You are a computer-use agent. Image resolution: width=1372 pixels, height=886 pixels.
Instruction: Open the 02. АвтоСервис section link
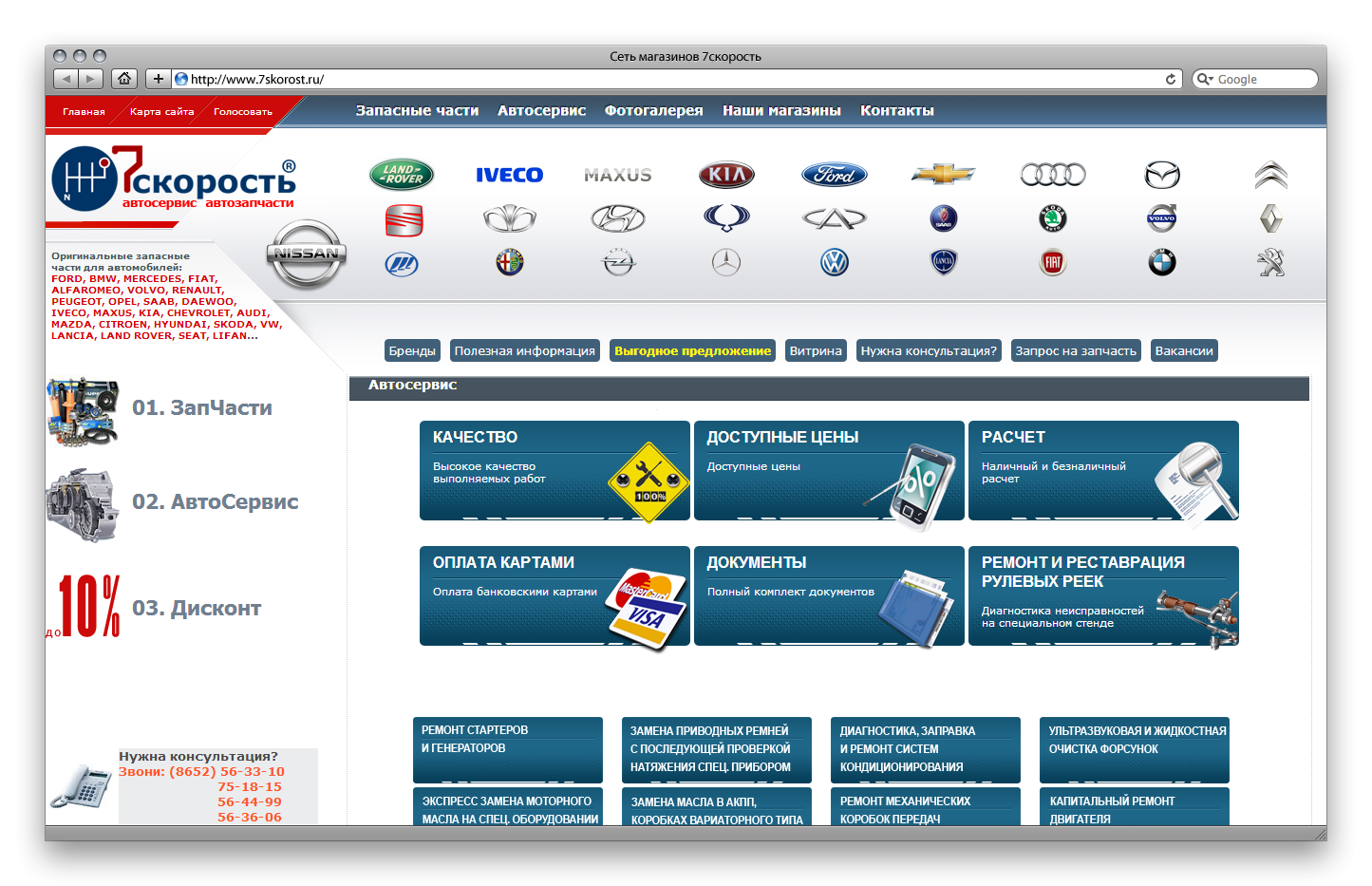coord(216,501)
